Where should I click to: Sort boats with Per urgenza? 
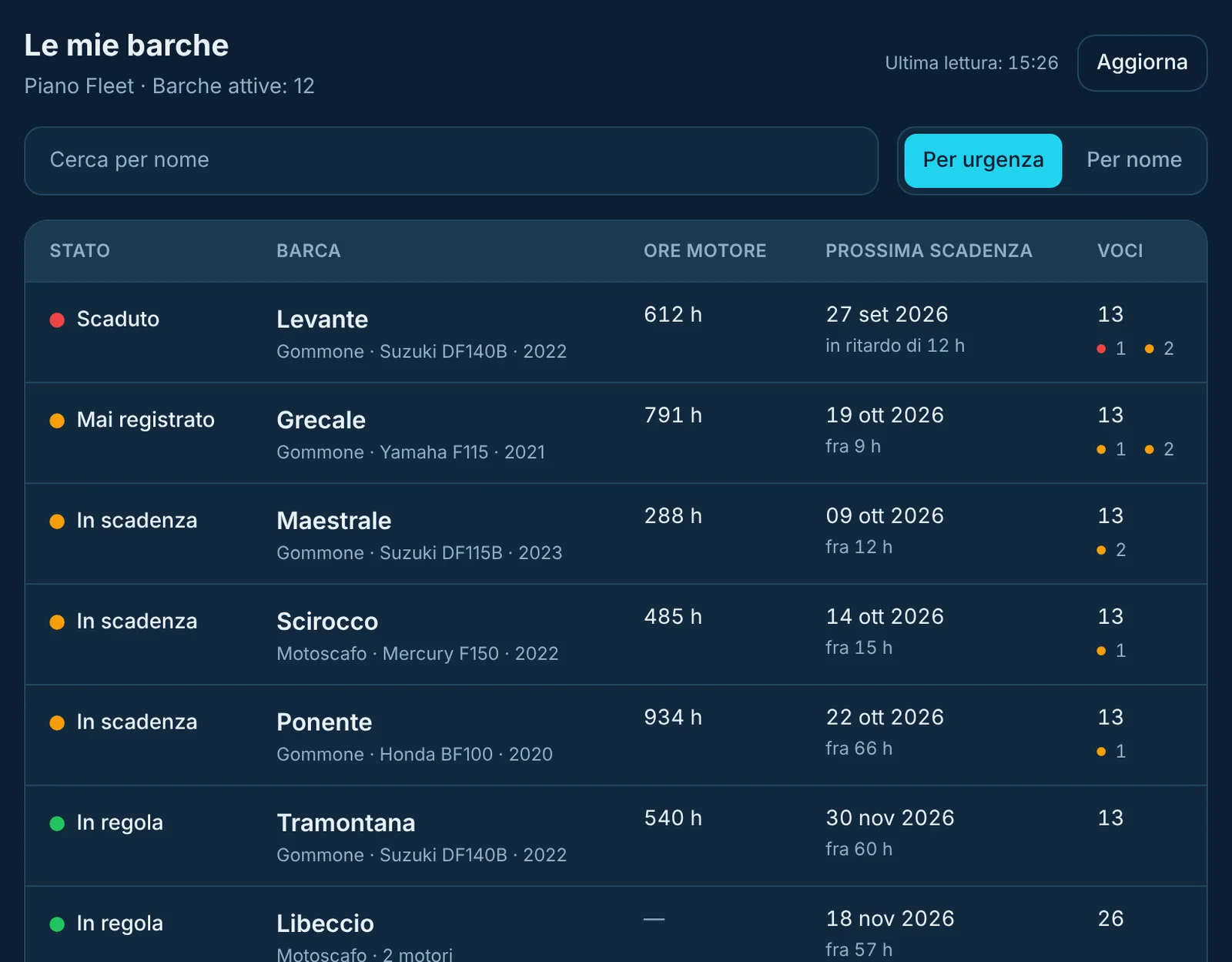(x=983, y=160)
